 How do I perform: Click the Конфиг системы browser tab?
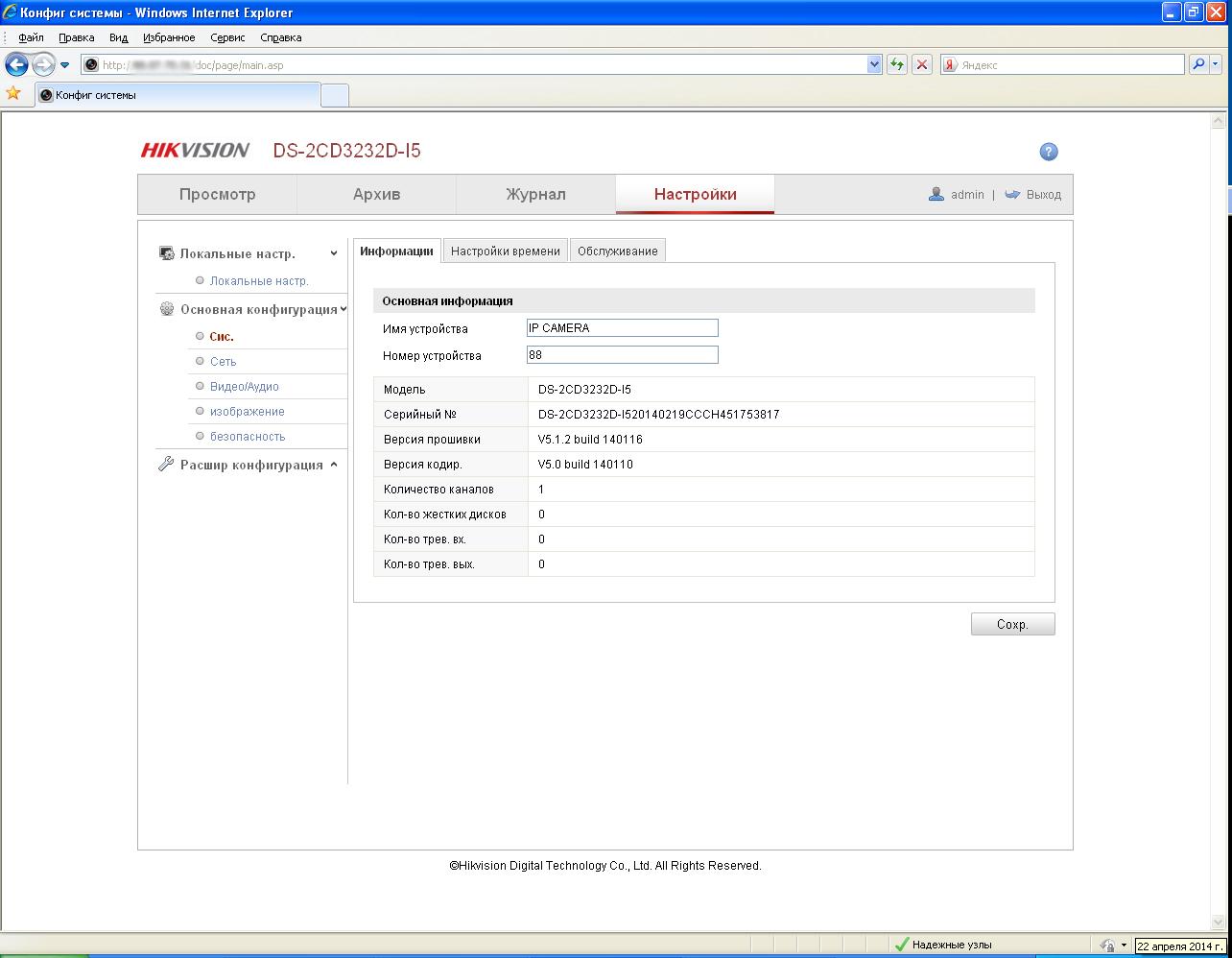pyautogui.click(x=177, y=95)
